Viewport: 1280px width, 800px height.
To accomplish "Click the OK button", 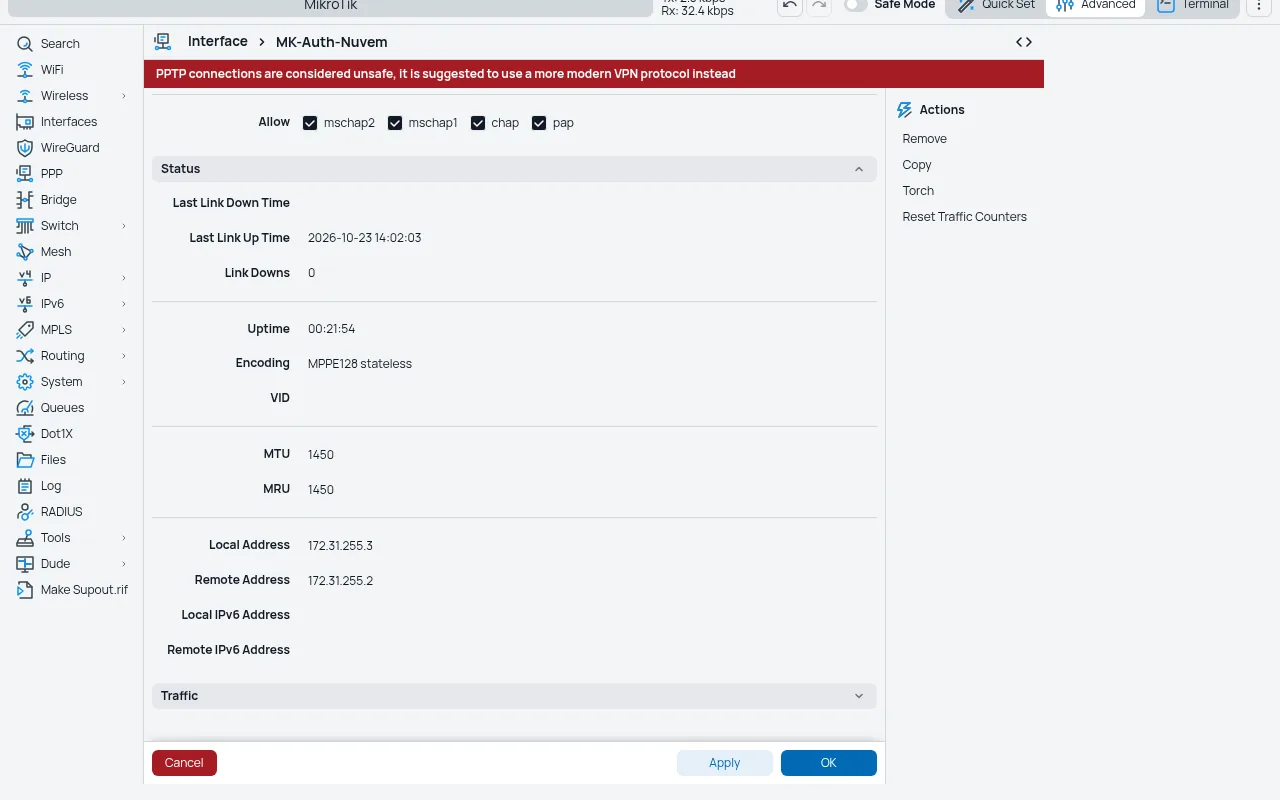I will (829, 763).
